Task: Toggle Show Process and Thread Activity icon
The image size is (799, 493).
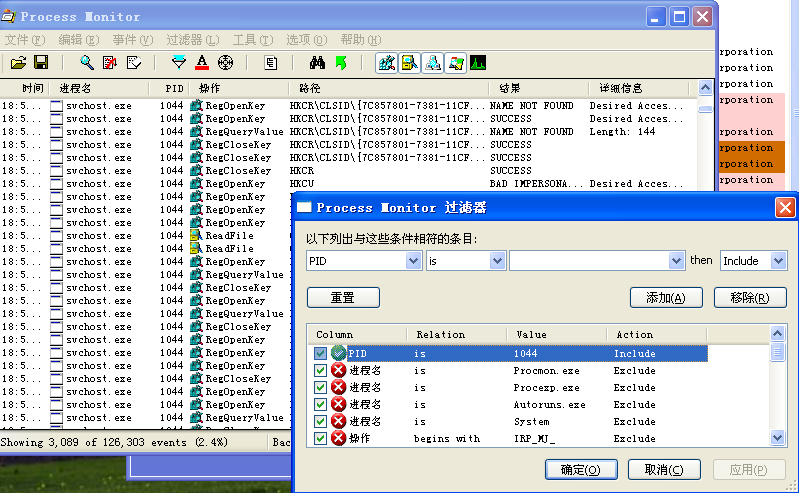Action: [x=456, y=63]
